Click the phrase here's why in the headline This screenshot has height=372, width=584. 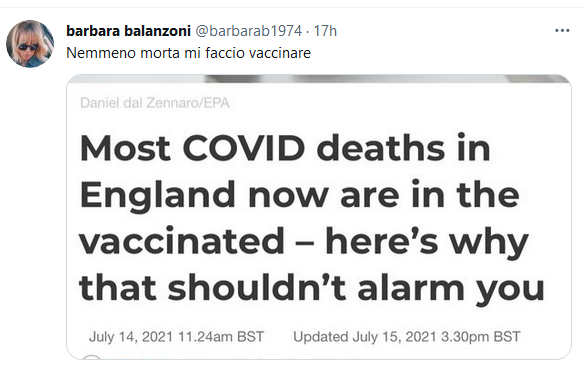(427, 243)
